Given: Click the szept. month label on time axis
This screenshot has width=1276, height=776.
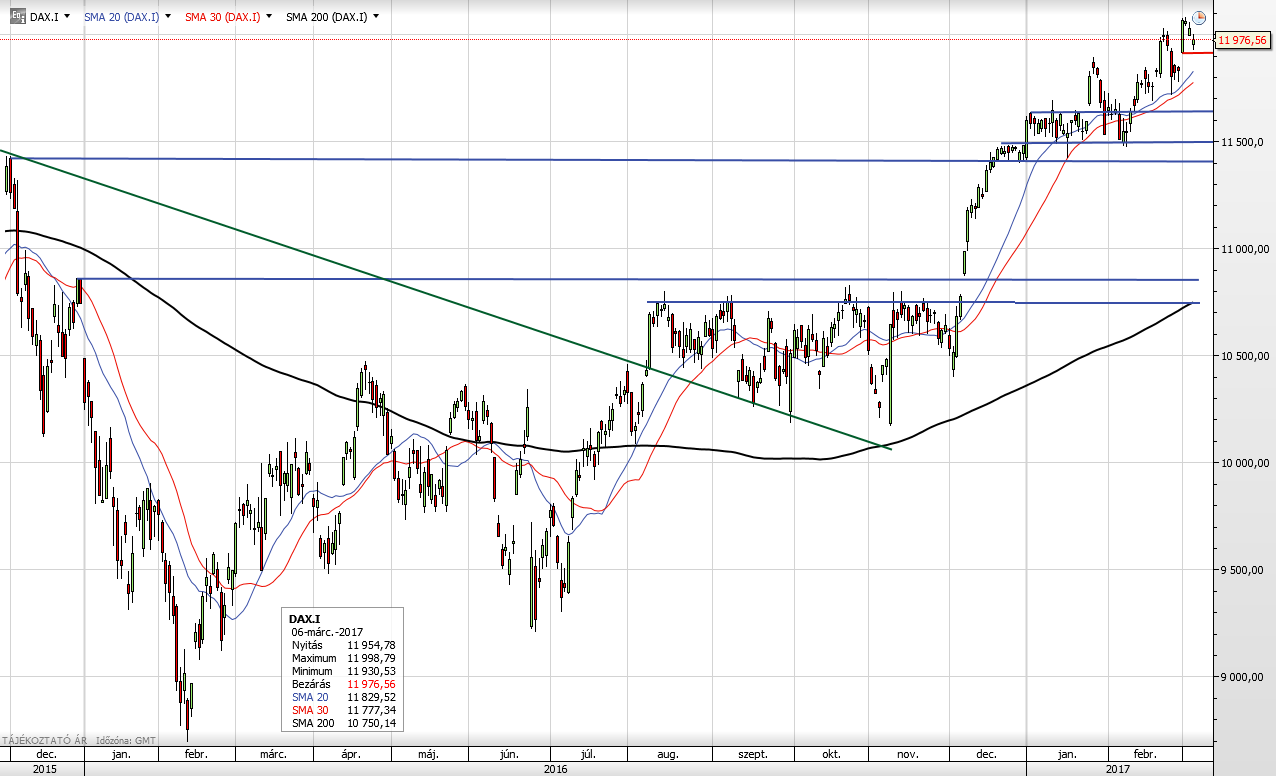Looking at the screenshot, I should (752, 754).
